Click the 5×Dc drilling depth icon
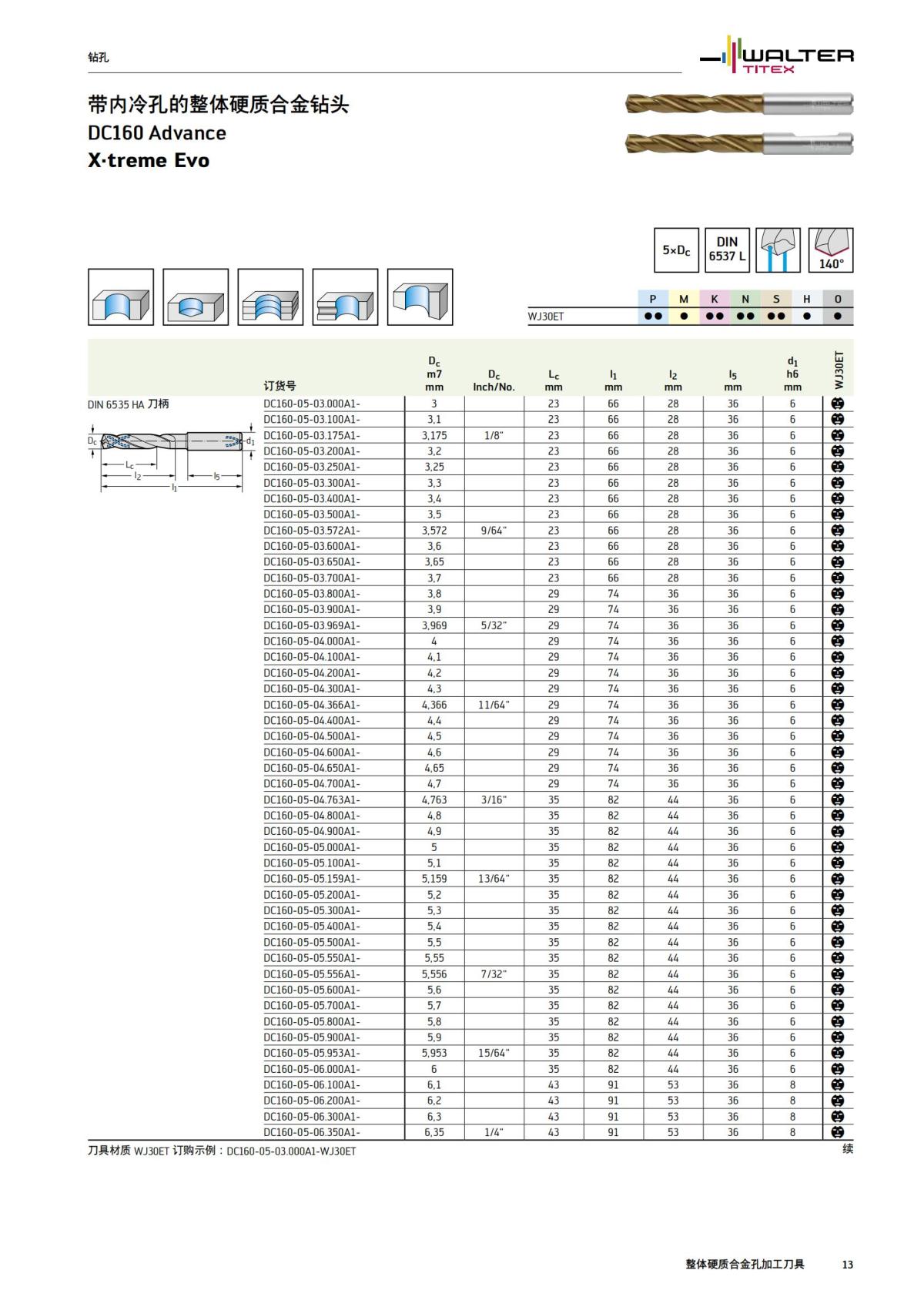 coord(676,250)
